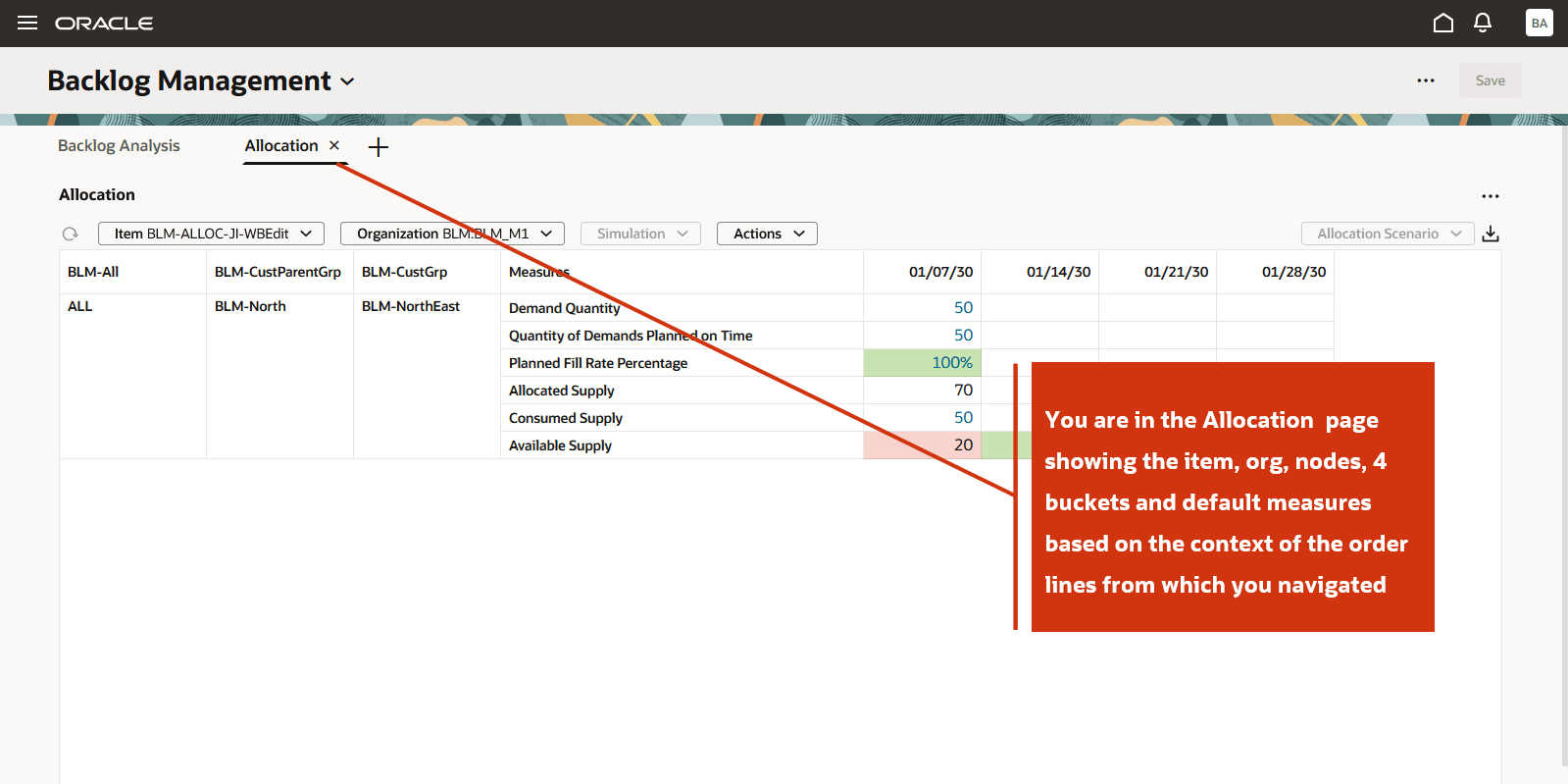Expand the Backlog Management title dropdown
The height and width of the screenshot is (784, 1568).
tap(347, 81)
